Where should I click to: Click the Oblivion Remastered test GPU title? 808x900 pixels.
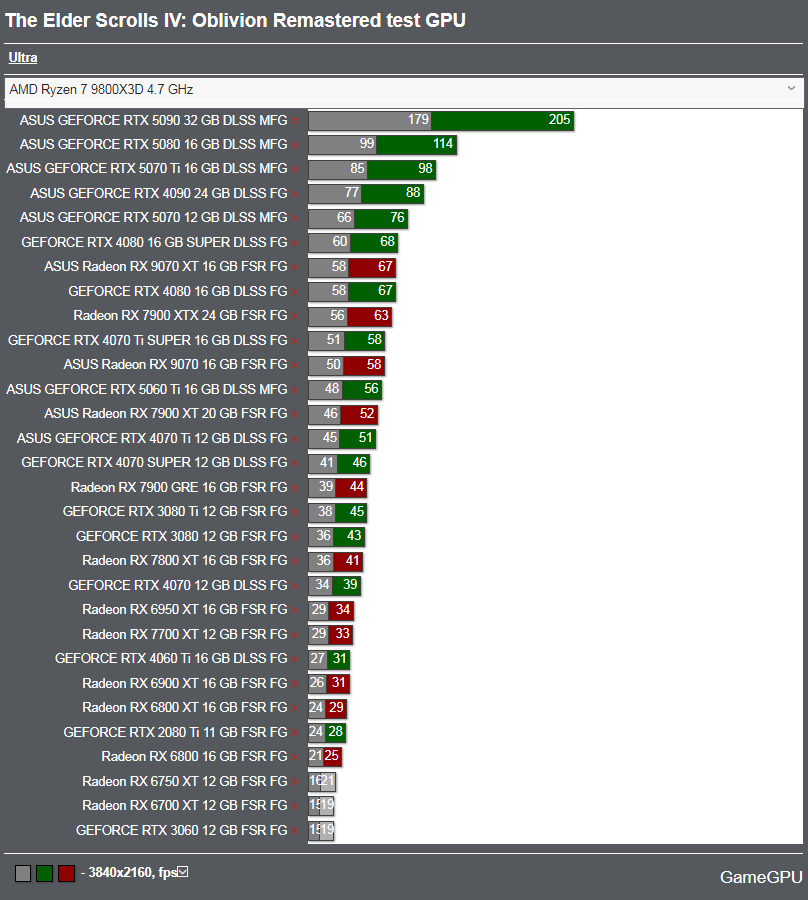pyautogui.click(x=235, y=21)
